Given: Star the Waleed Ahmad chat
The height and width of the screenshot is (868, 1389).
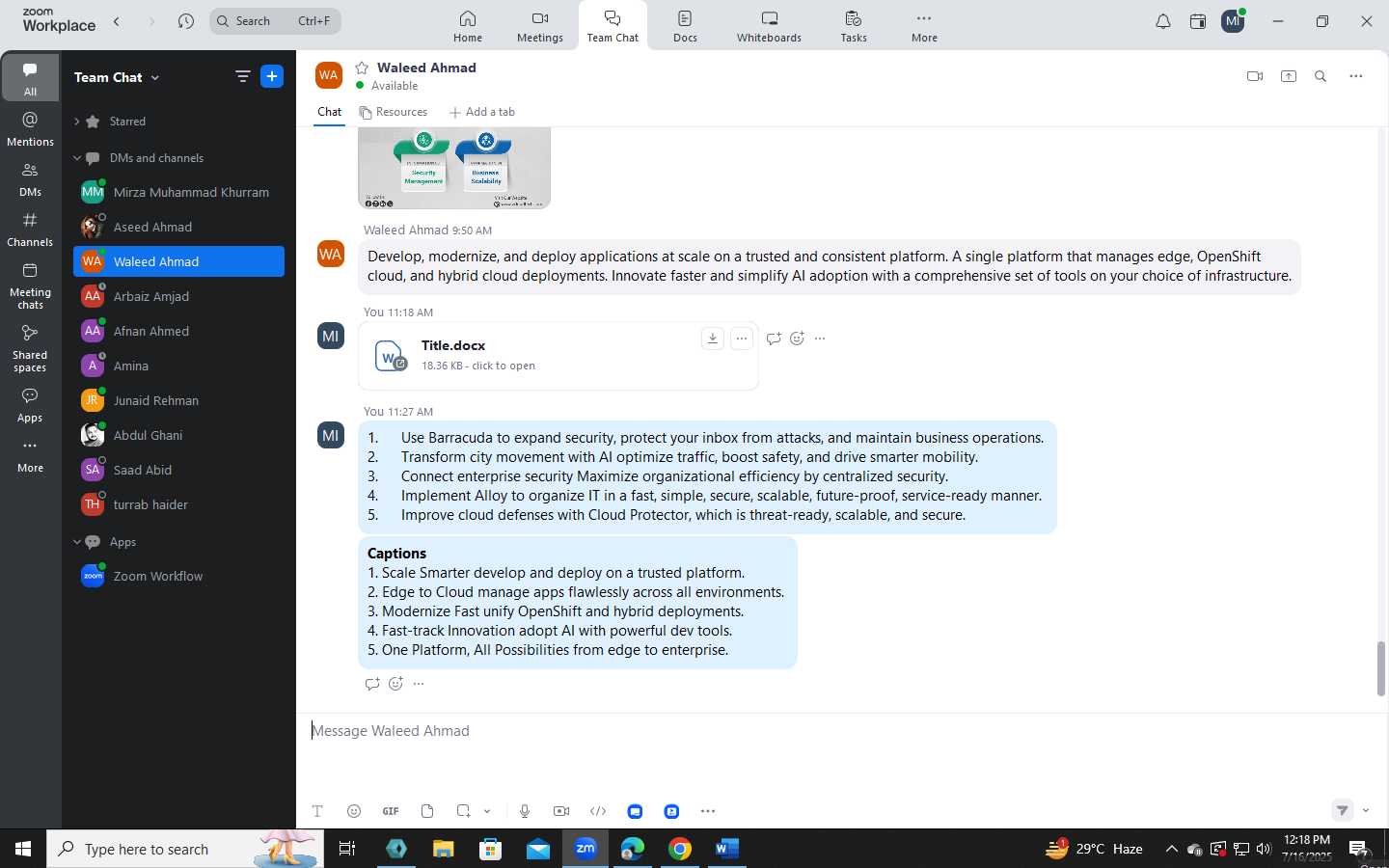Looking at the screenshot, I should [x=362, y=68].
